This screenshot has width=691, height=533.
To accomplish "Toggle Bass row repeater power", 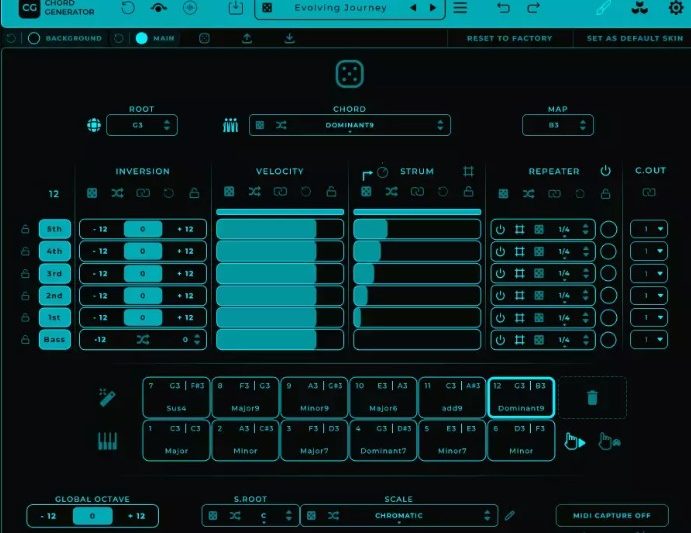I will (x=500, y=340).
